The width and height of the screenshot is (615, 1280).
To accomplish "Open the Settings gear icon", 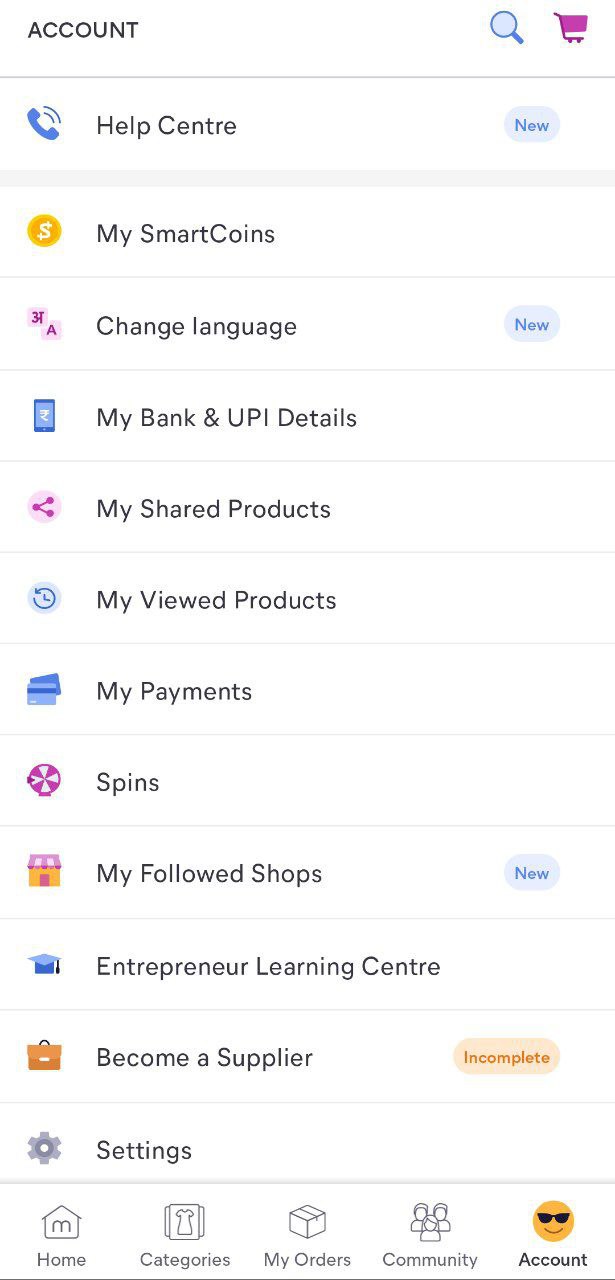I will coord(44,1148).
